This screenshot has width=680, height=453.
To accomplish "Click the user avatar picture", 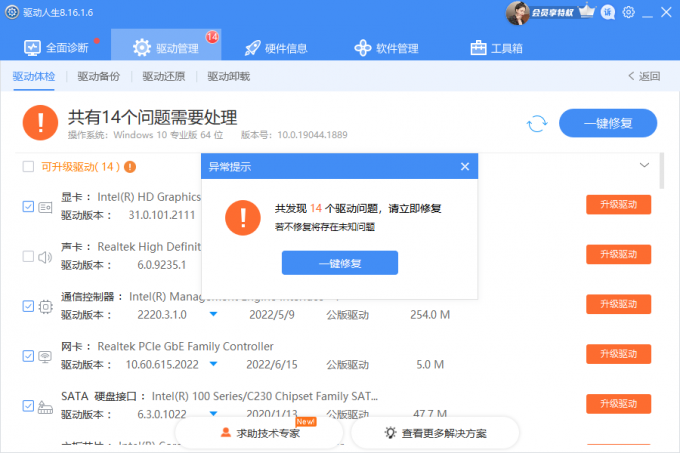I will point(517,13).
